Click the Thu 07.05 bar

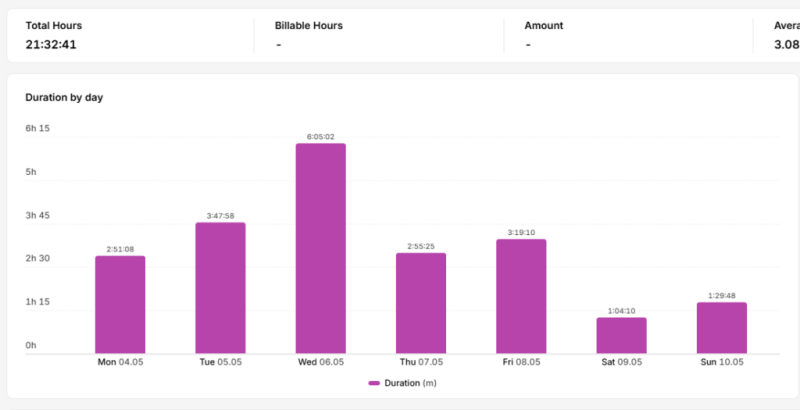421,303
